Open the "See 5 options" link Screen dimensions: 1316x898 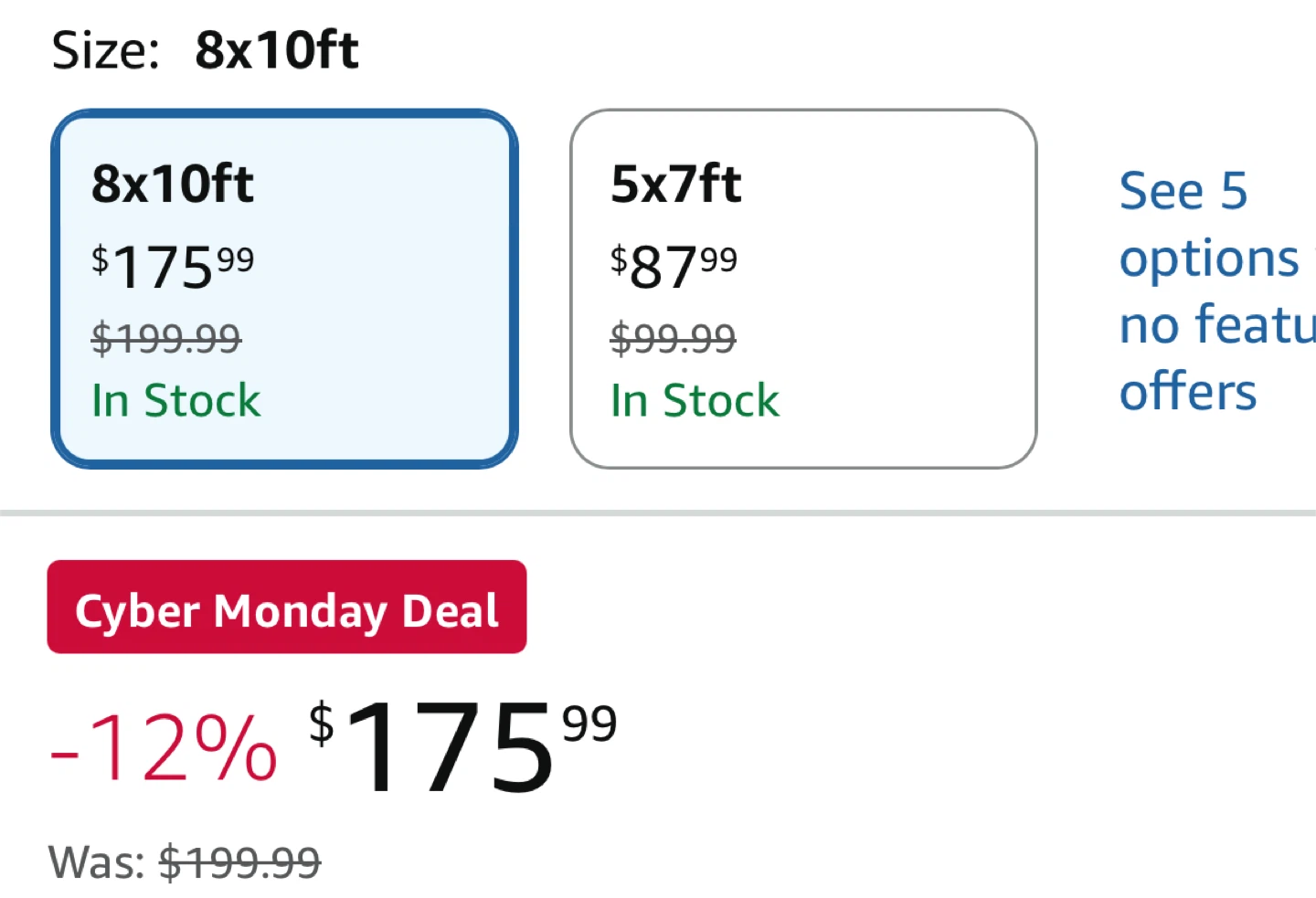coord(1183,192)
